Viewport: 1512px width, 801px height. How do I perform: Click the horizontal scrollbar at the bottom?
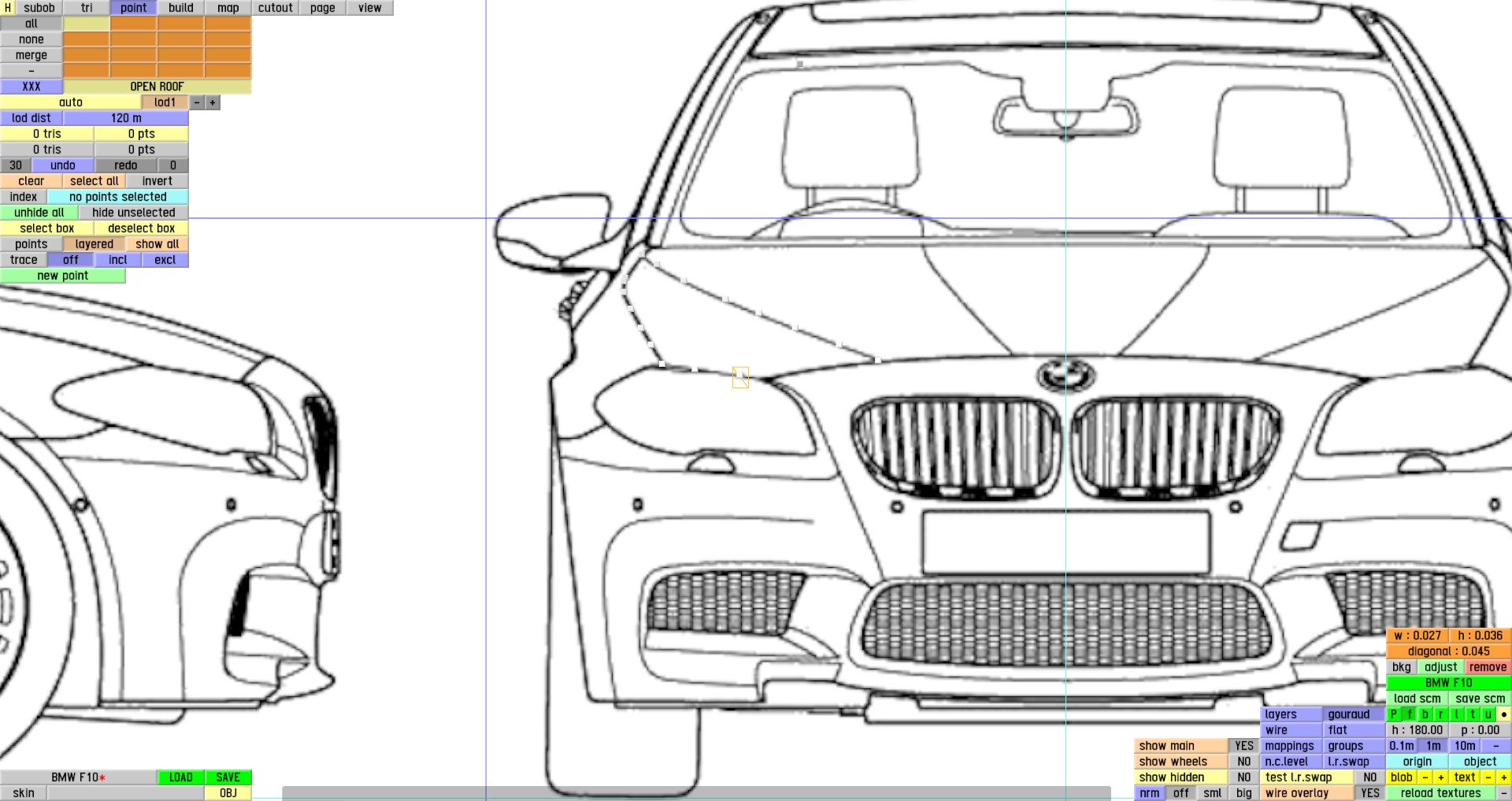tap(696, 793)
